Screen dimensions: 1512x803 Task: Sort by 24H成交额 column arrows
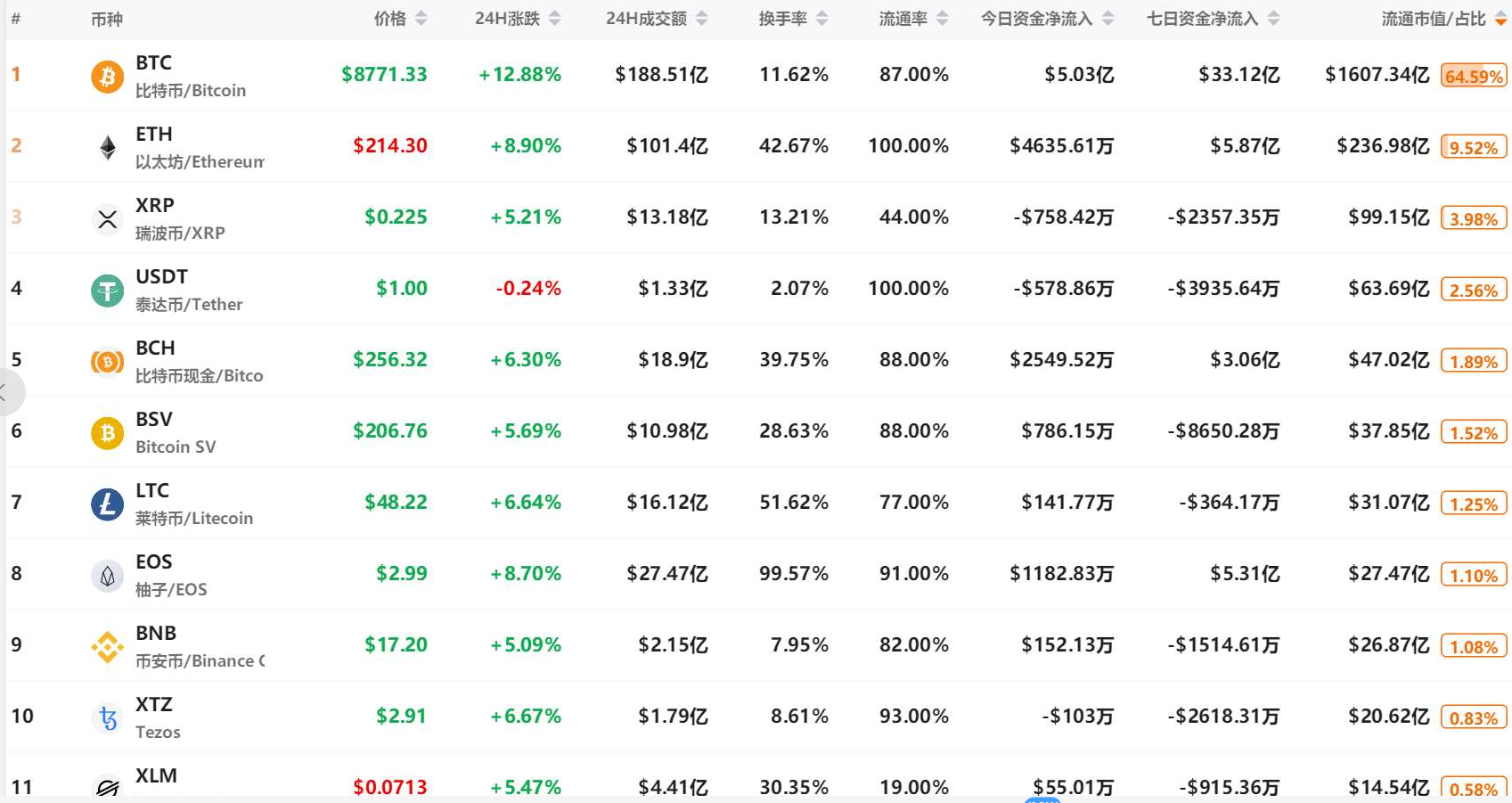click(x=702, y=19)
